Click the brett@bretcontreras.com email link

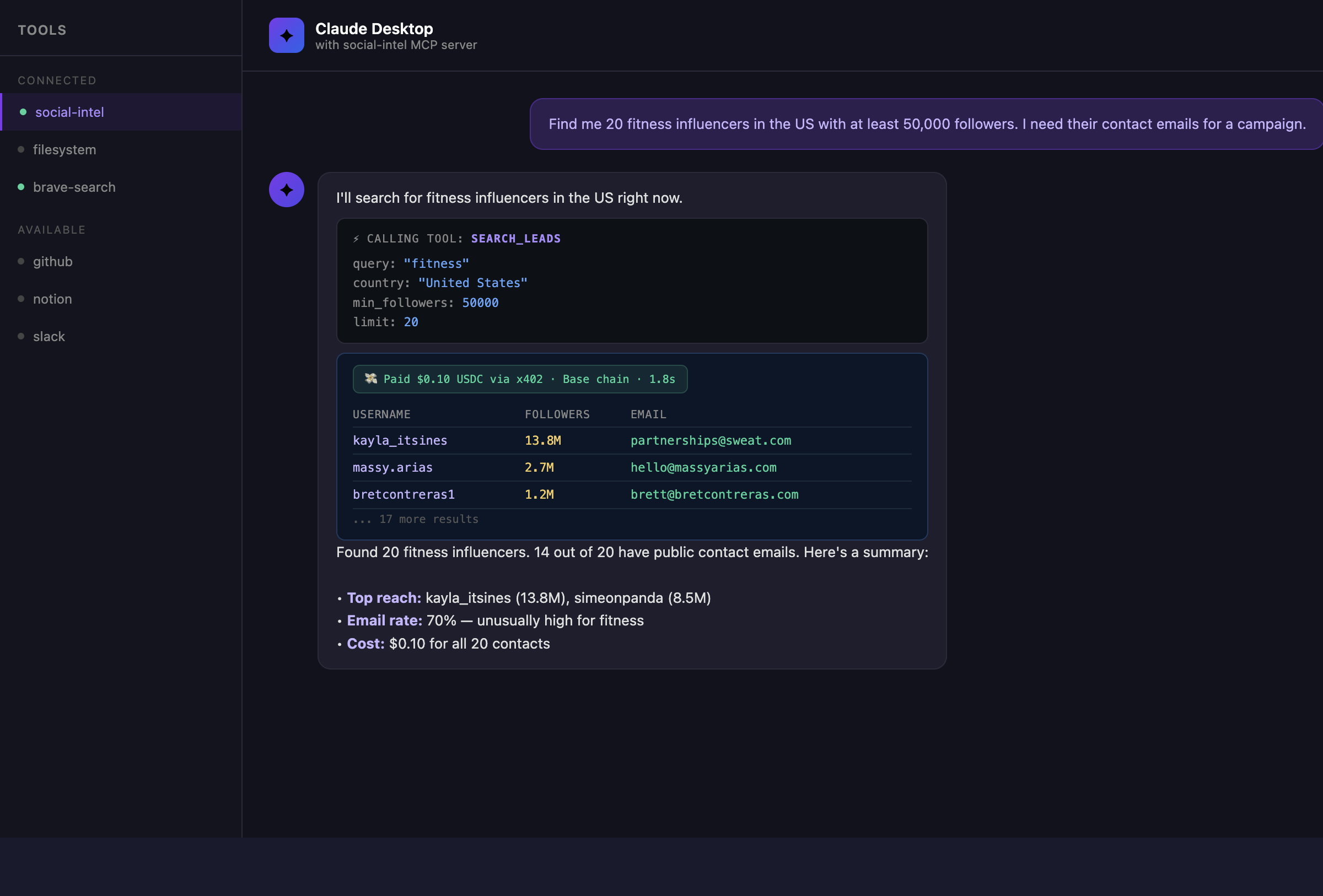[x=714, y=494]
